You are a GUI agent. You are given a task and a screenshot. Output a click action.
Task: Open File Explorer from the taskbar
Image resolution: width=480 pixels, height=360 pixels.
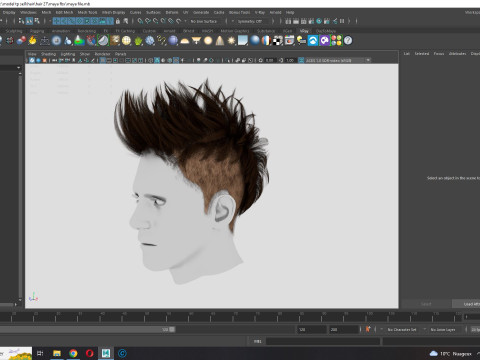click(x=57, y=353)
